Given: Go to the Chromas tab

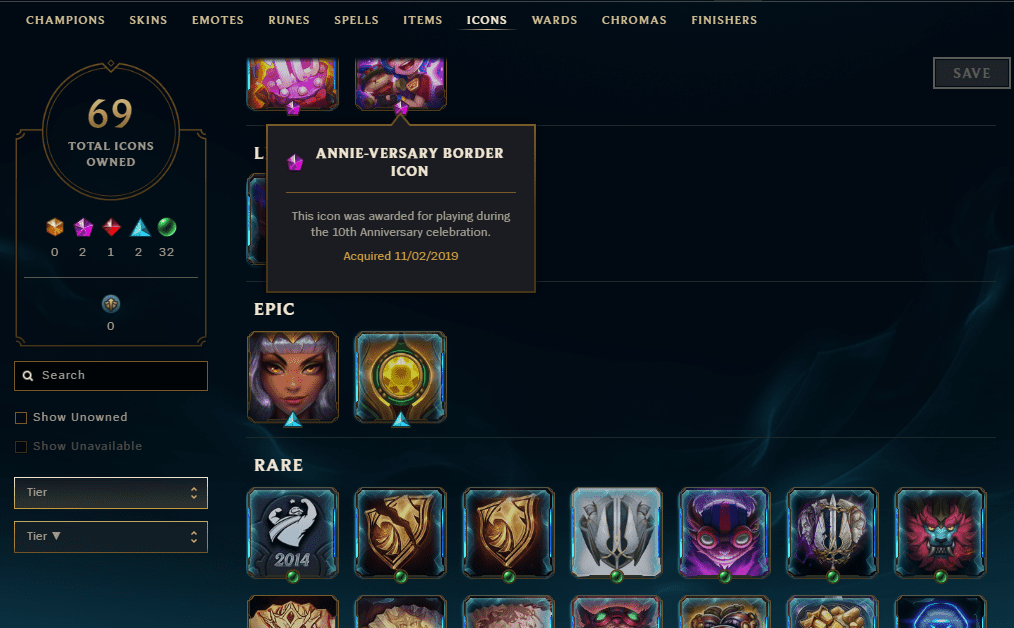Looking at the screenshot, I should (x=634, y=20).
